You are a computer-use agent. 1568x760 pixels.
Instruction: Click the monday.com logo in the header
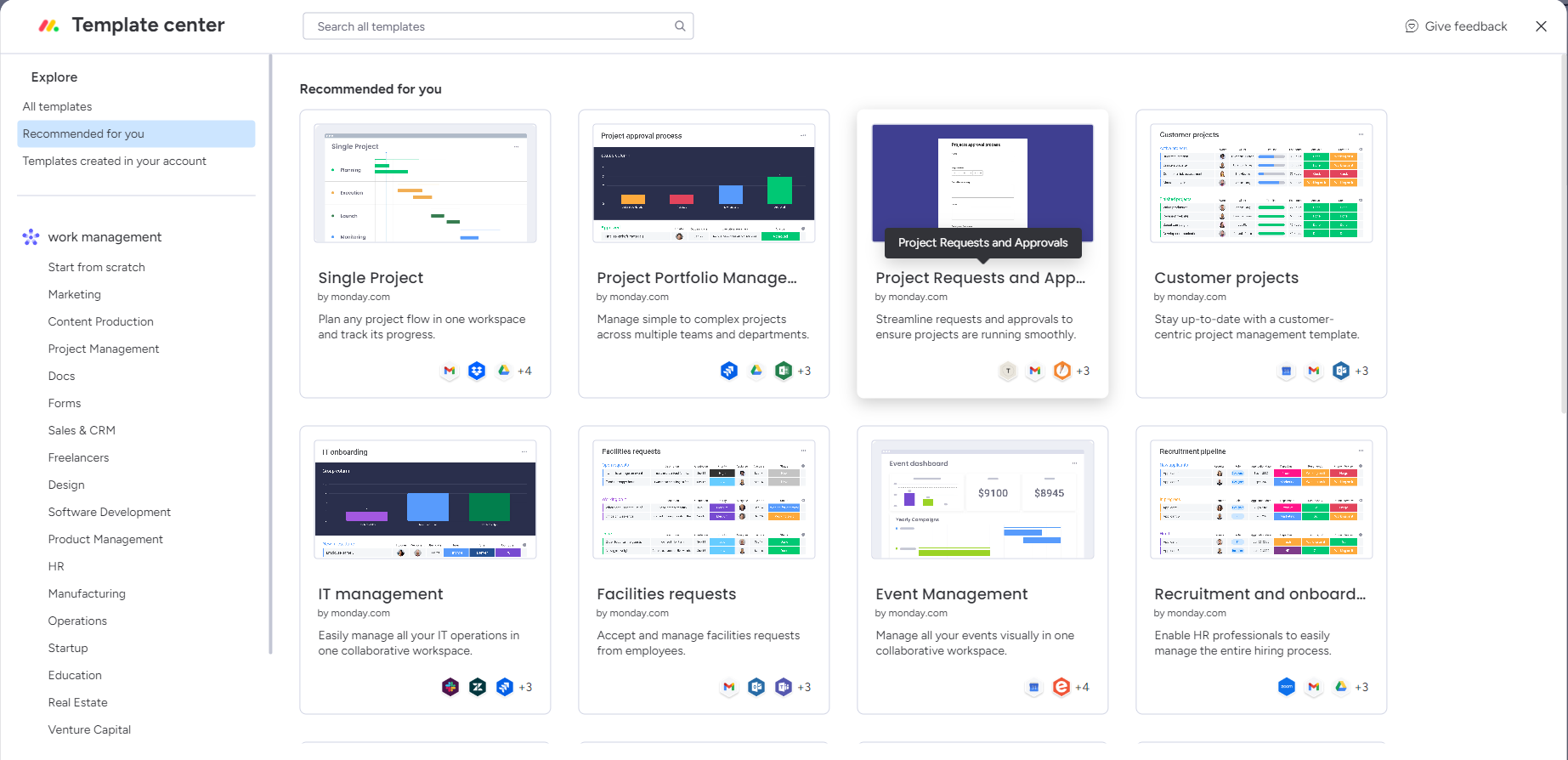[x=49, y=26]
